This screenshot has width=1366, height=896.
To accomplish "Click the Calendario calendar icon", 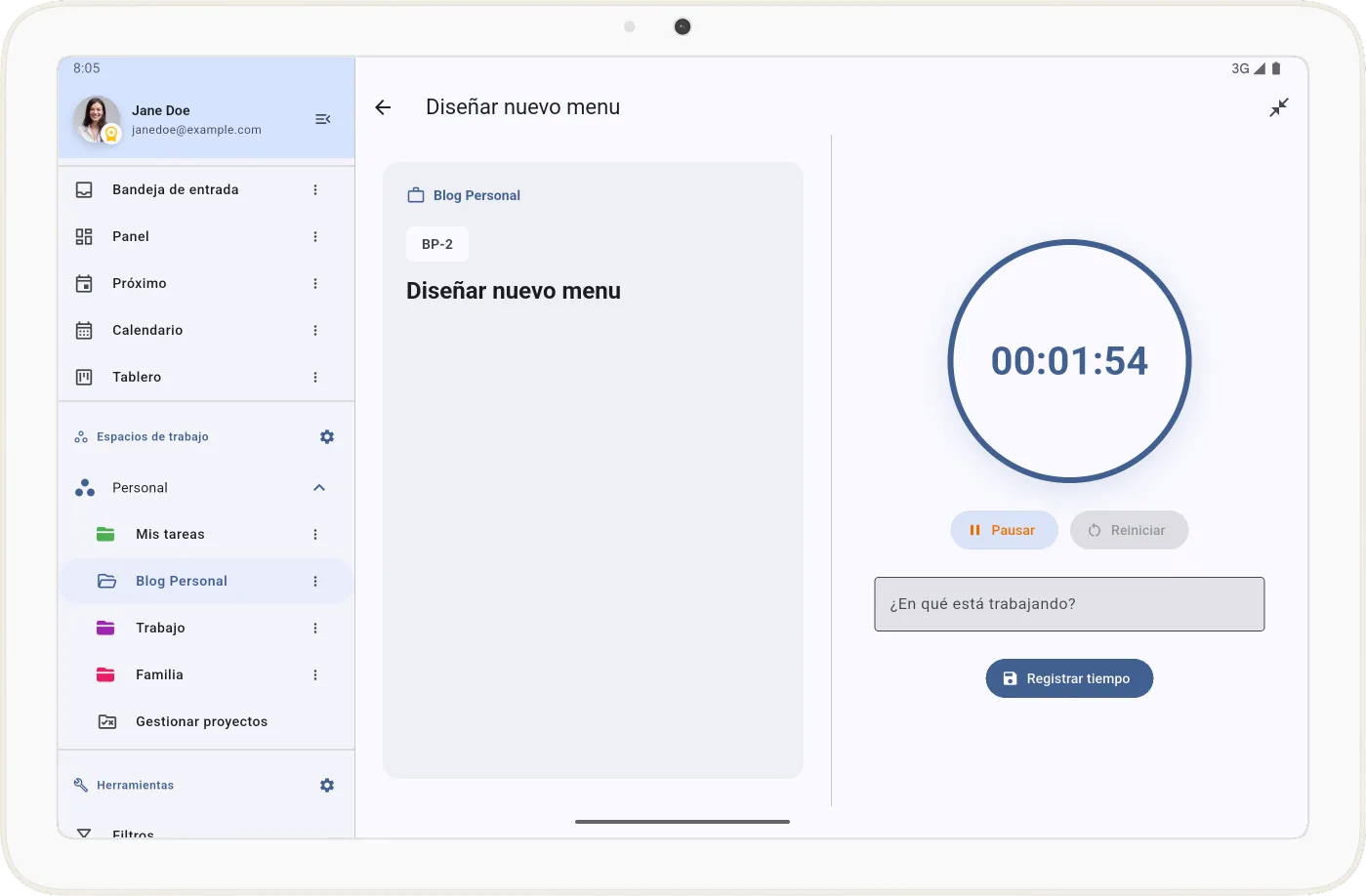I will pos(84,330).
